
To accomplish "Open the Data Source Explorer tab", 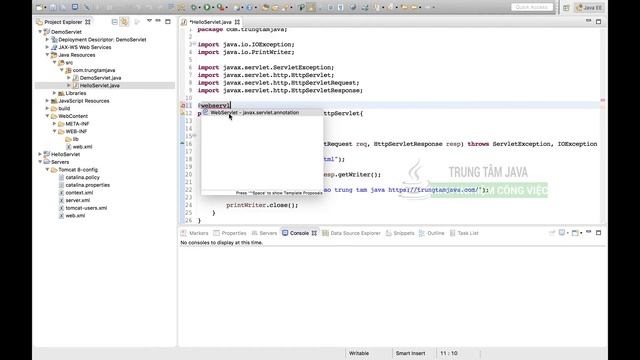I will [x=351, y=233].
